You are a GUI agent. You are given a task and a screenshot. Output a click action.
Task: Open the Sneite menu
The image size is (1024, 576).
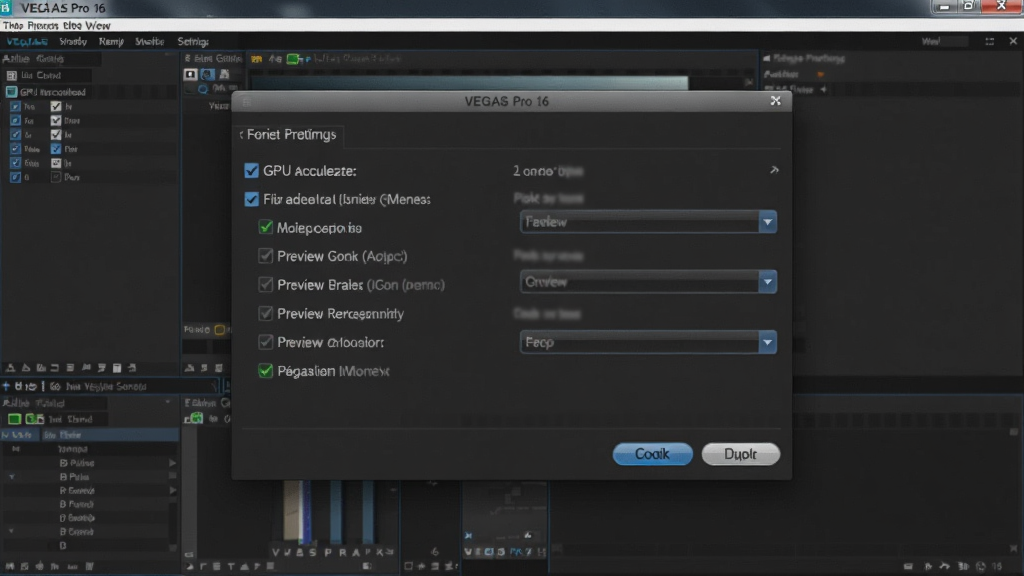[x=150, y=41]
